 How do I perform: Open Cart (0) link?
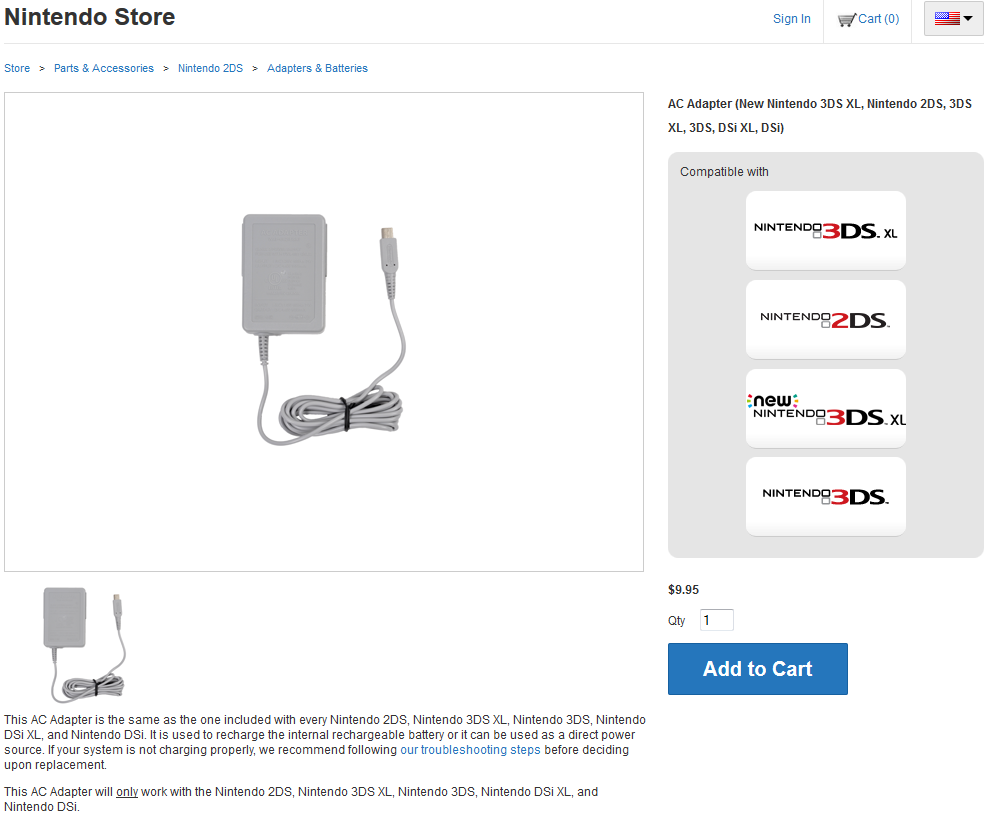click(x=879, y=19)
